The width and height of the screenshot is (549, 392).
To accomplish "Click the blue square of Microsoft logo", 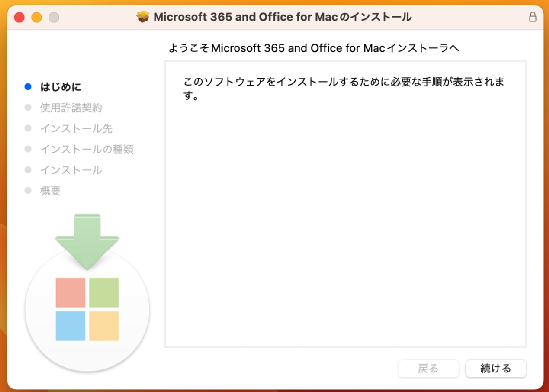I will pyautogui.click(x=70, y=326).
